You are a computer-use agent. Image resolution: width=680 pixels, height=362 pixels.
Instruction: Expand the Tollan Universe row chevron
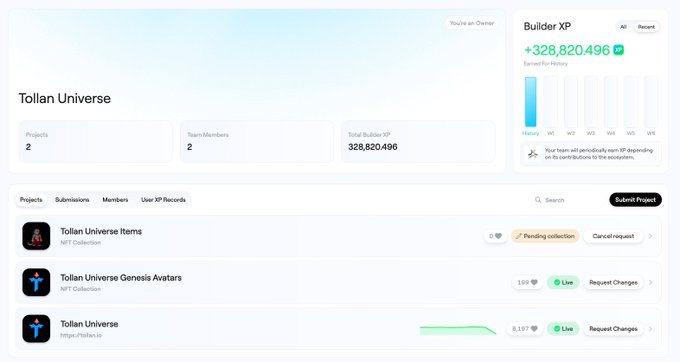tap(651, 329)
